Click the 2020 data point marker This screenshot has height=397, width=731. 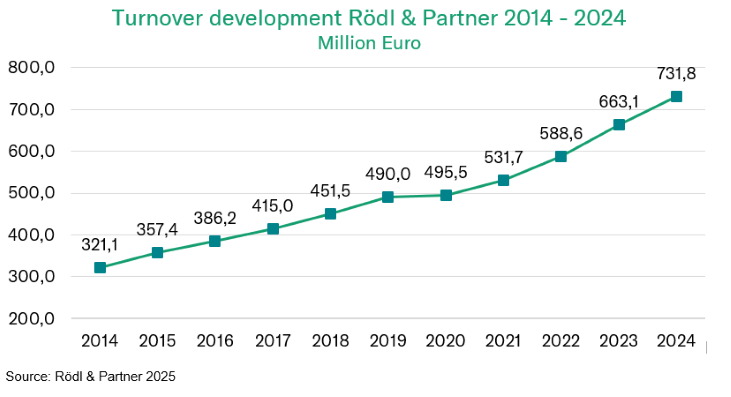(x=446, y=195)
